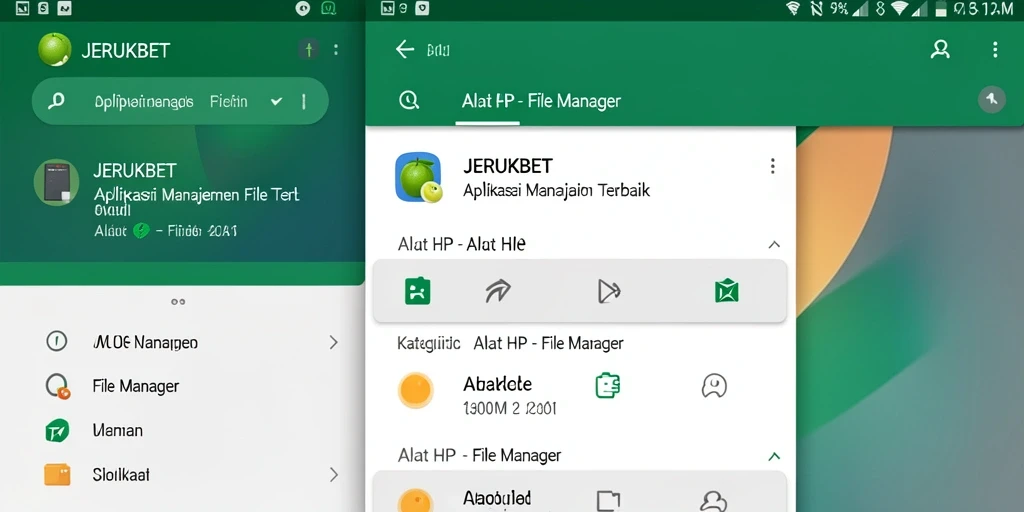This screenshot has width=1024, height=512.
Task: Click the File Manager sidebar icon
Action: (57, 386)
